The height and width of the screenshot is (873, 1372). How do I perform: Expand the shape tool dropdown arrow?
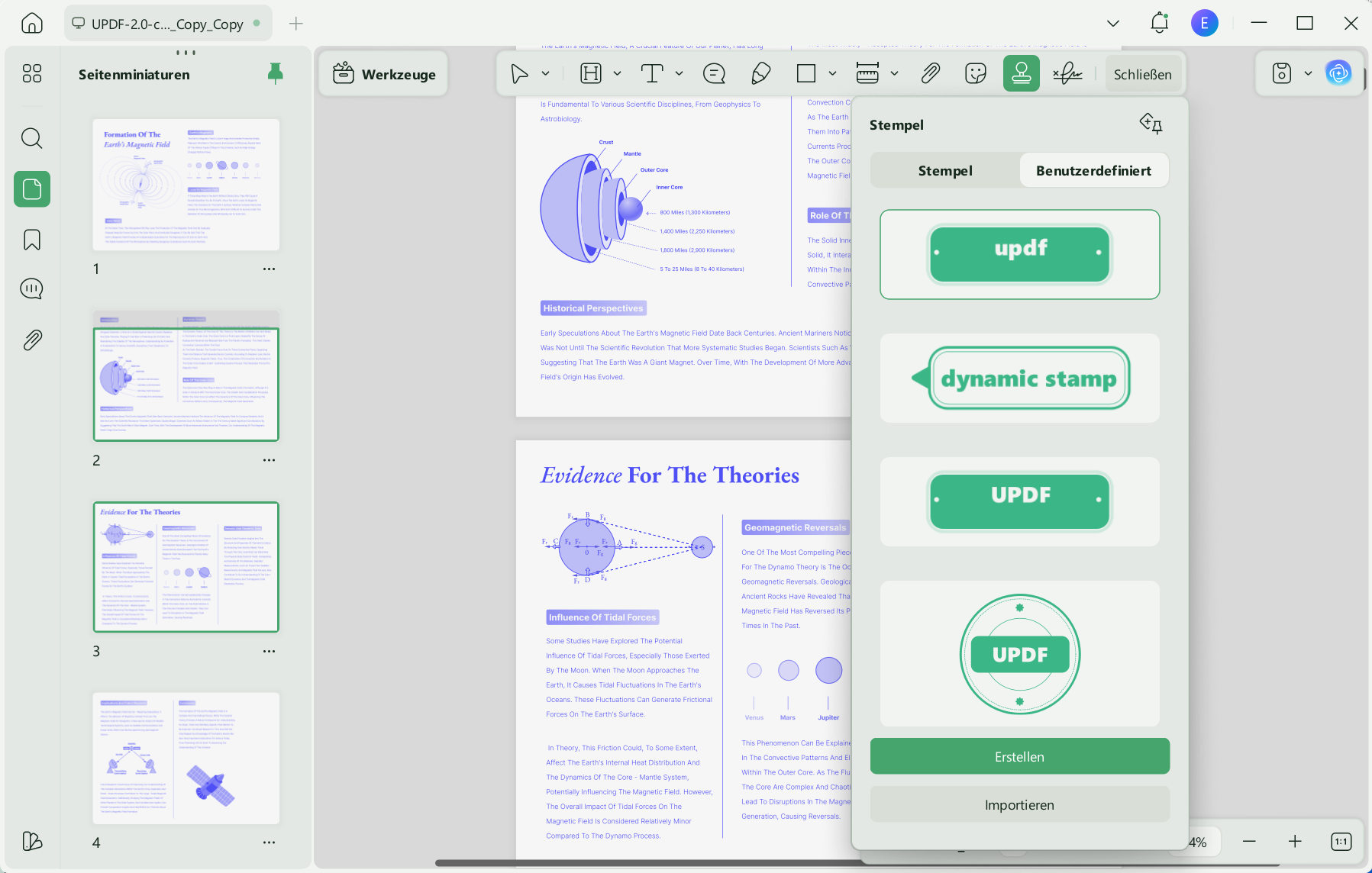[x=832, y=73]
